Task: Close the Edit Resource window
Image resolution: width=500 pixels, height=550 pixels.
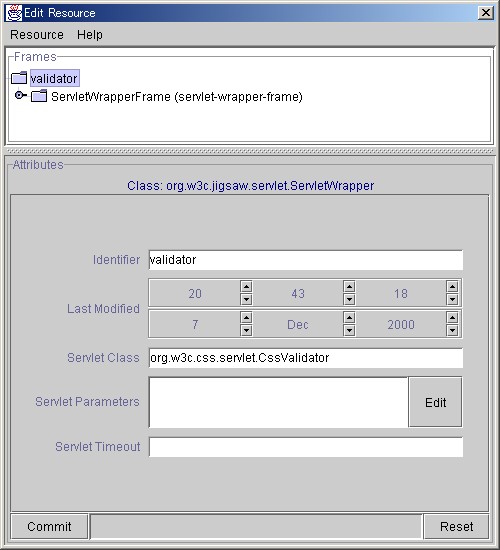Action: (486, 13)
